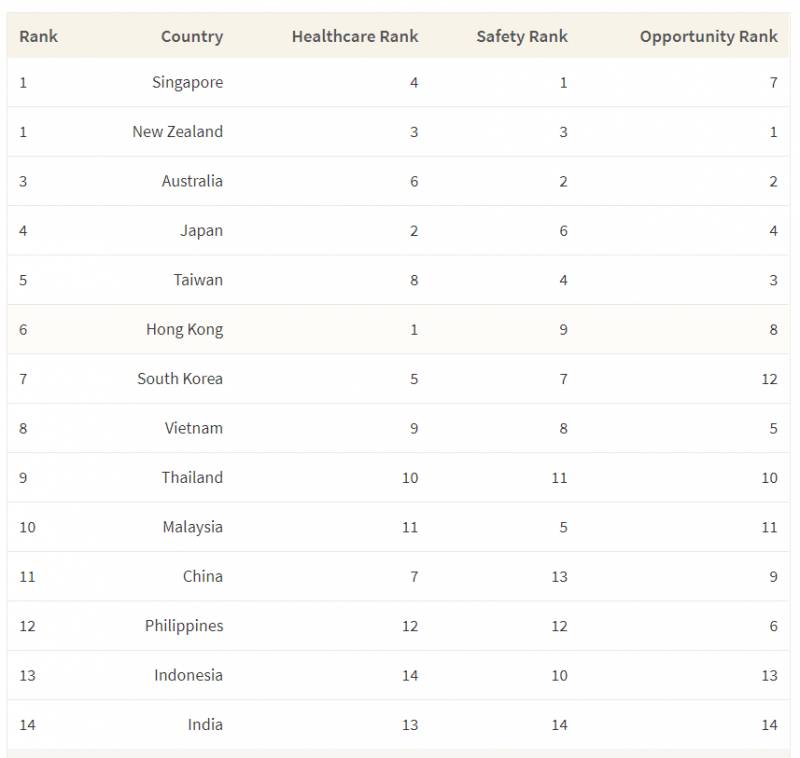Select Australia in the table
Image resolution: width=800 pixels, height=758 pixels.
coord(192,181)
